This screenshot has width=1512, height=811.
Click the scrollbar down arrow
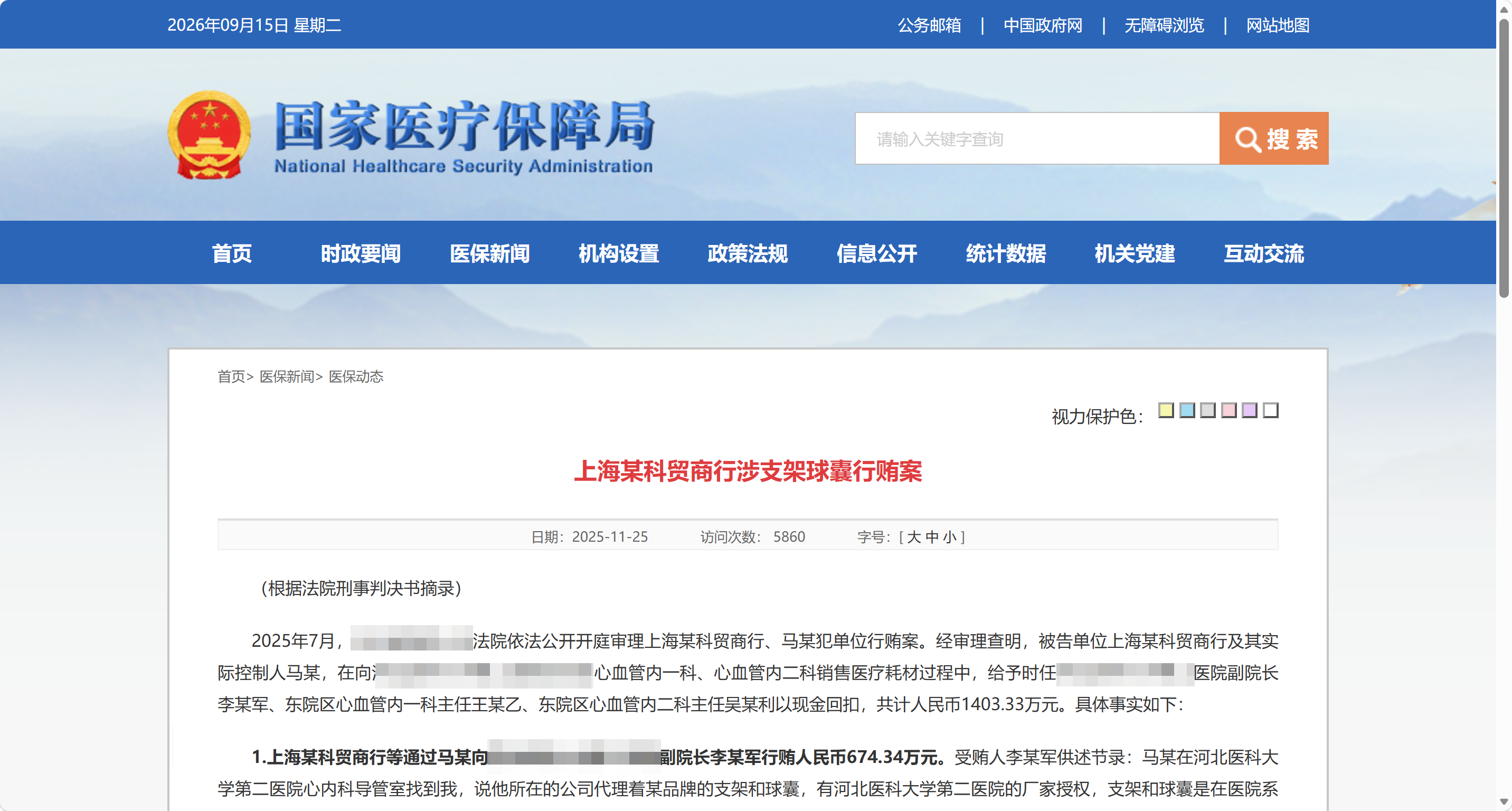pyautogui.click(x=1504, y=801)
